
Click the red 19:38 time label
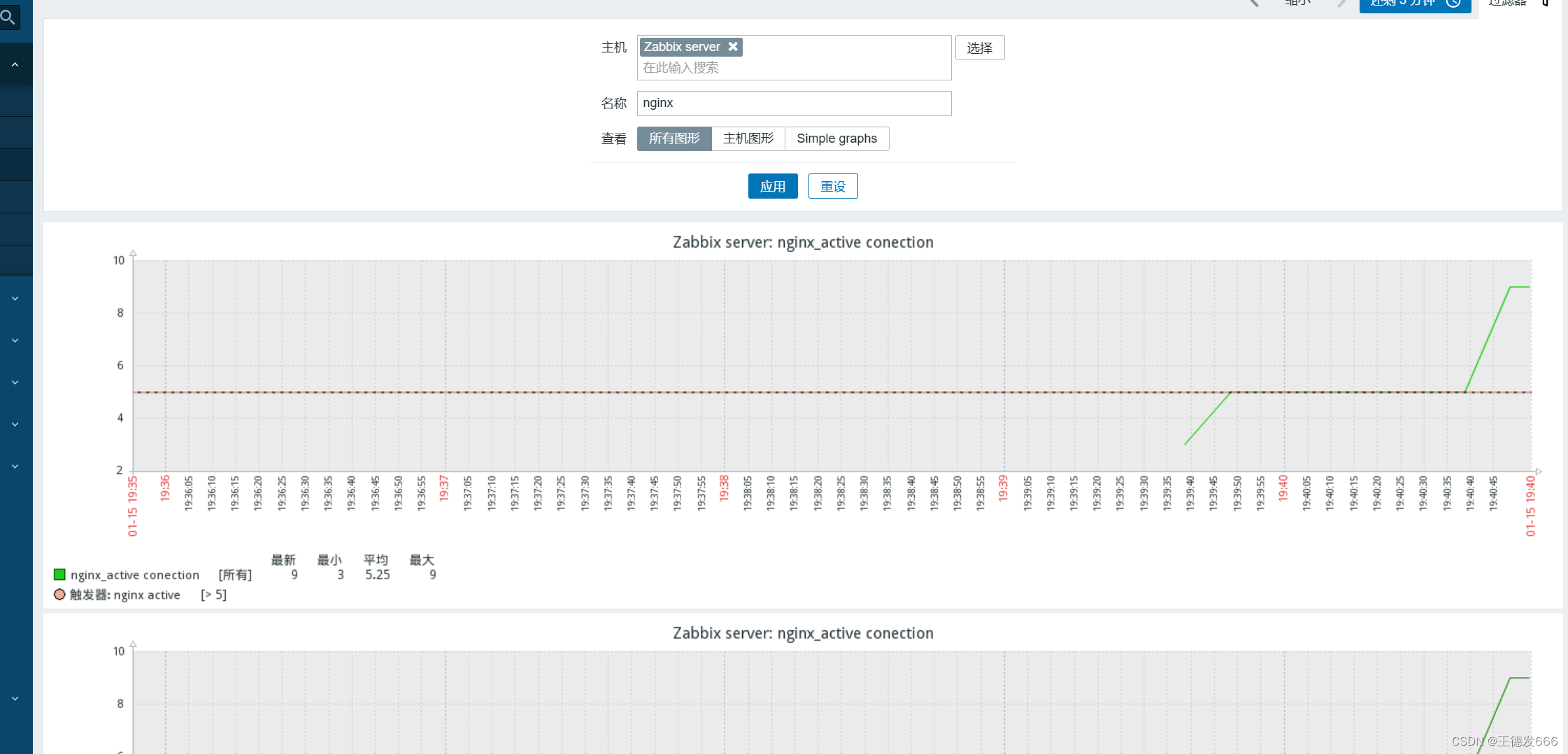[724, 488]
